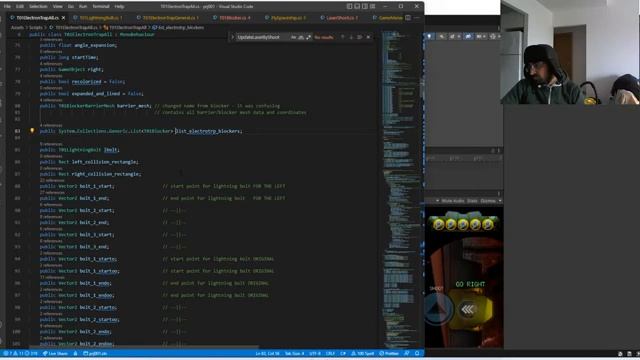This screenshot has width=640, height=360.
Task: Click the variable right_collision_rectangle
Action: point(106,174)
